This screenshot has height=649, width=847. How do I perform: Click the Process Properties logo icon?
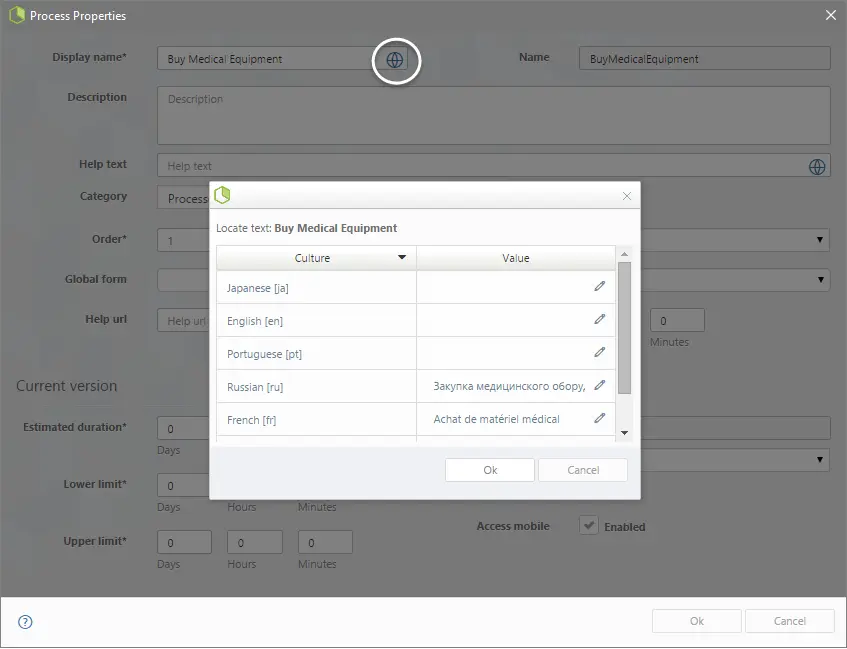click(17, 15)
